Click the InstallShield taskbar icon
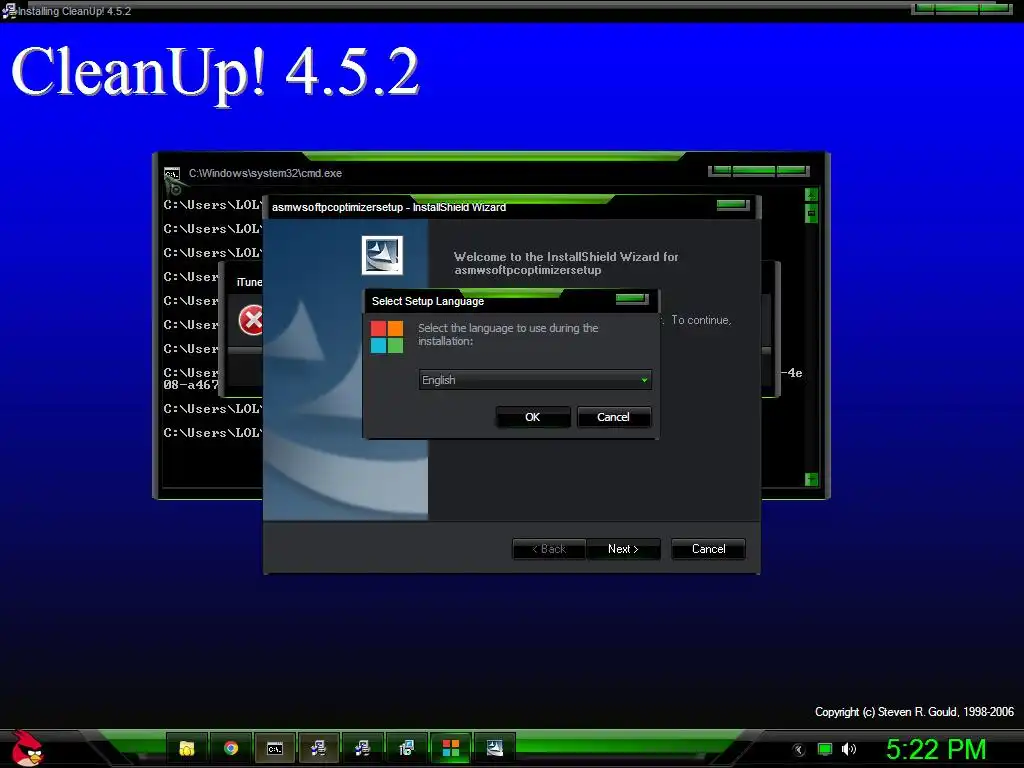Screen dimensions: 1024x768 [x=494, y=748]
